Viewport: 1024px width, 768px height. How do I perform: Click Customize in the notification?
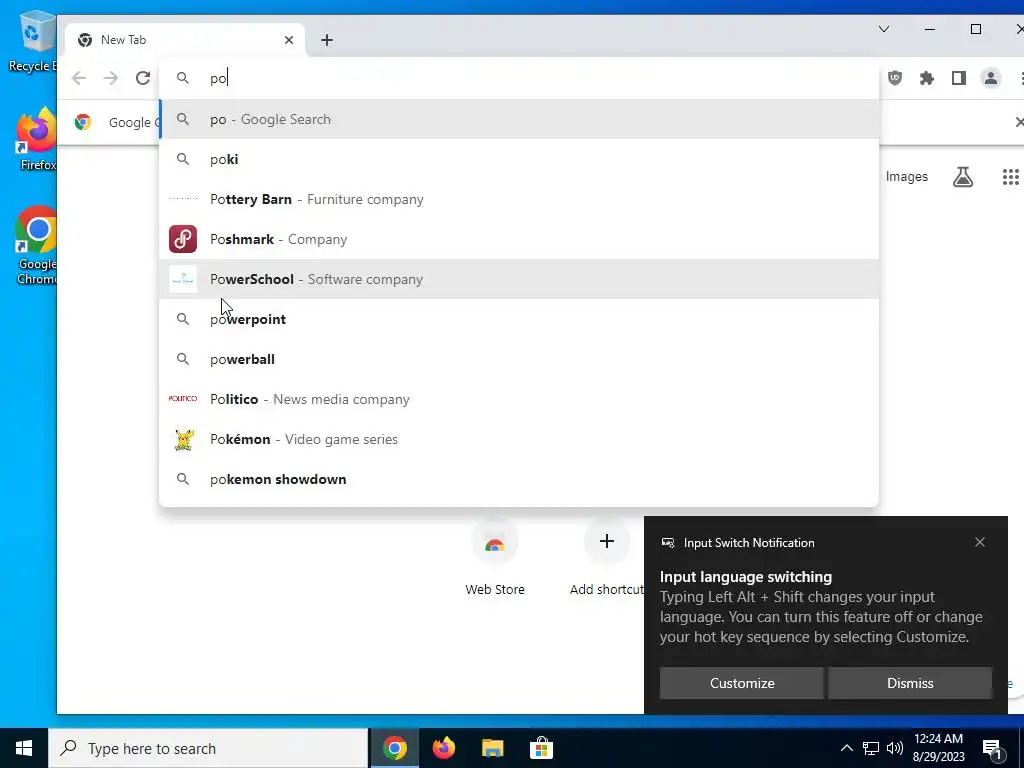click(742, 683)
